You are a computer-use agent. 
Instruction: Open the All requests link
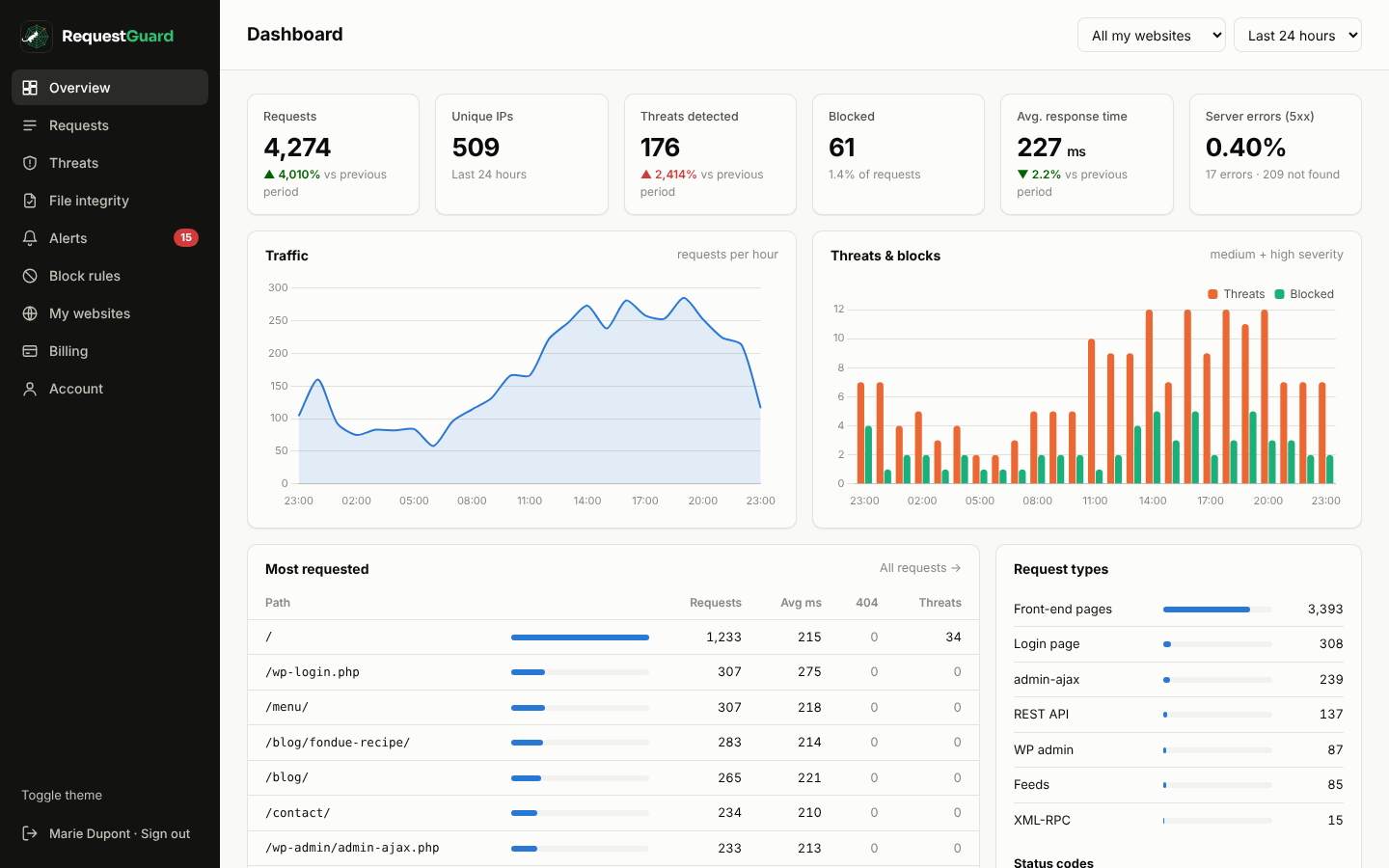(920, 568)
